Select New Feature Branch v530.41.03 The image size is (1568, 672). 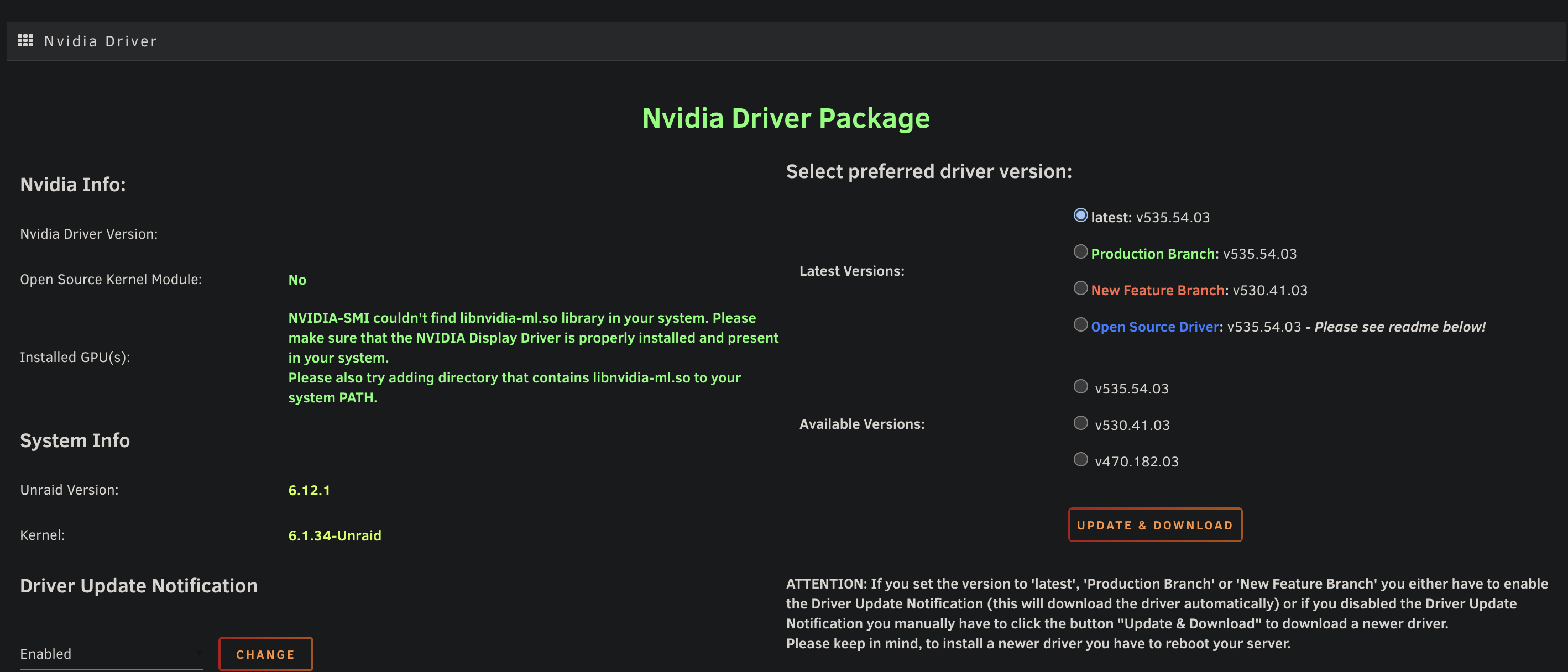1080,288
